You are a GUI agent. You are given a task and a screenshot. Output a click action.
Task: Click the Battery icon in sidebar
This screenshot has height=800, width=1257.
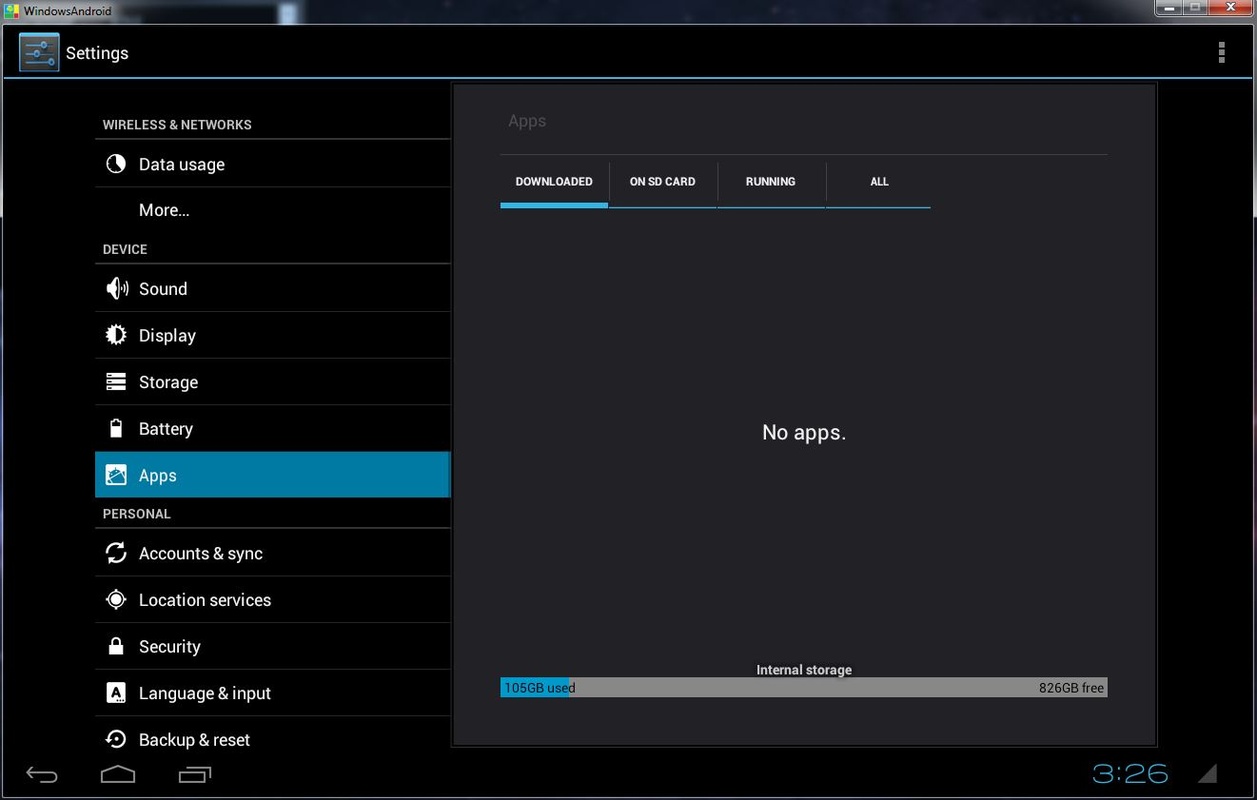point(116,429)
